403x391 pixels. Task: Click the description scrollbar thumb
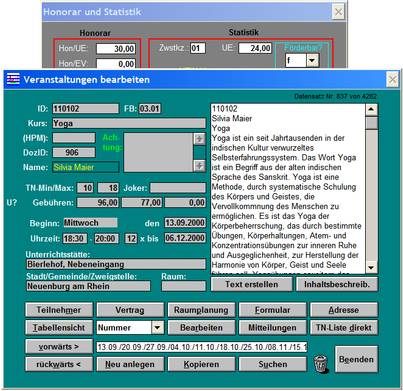(371, 123)
